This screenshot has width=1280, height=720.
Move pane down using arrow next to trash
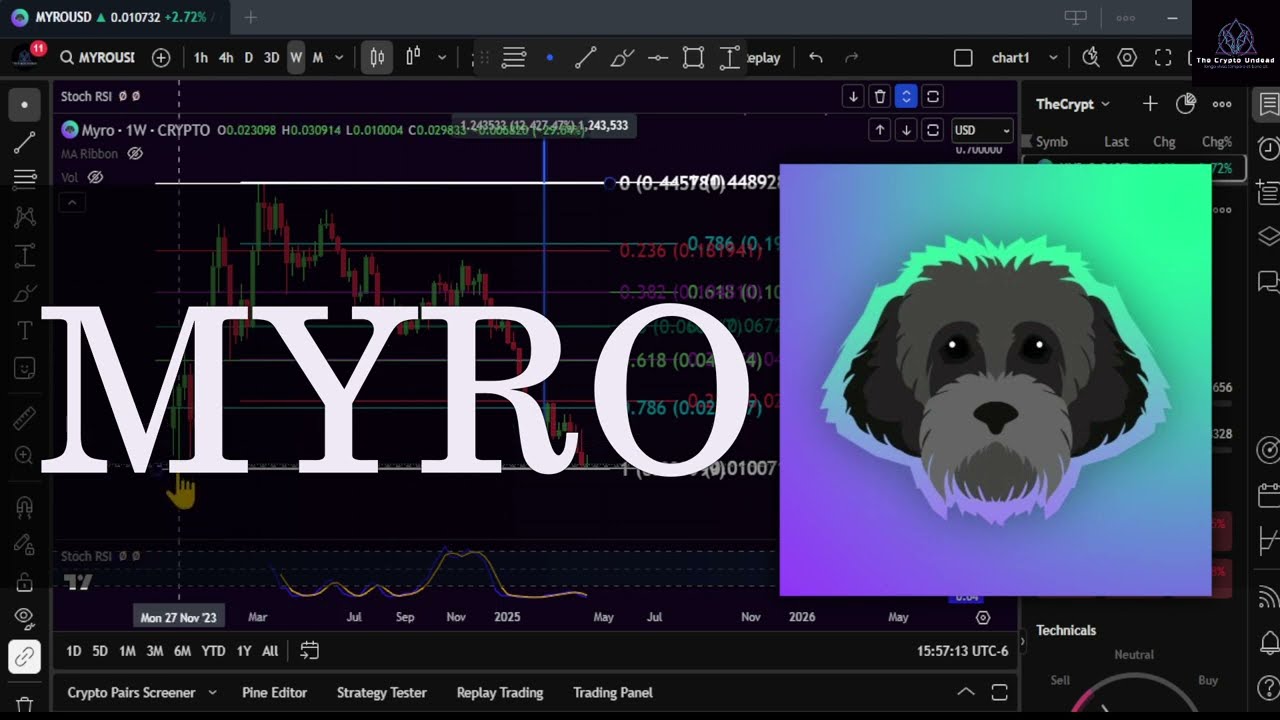[853, 96]
